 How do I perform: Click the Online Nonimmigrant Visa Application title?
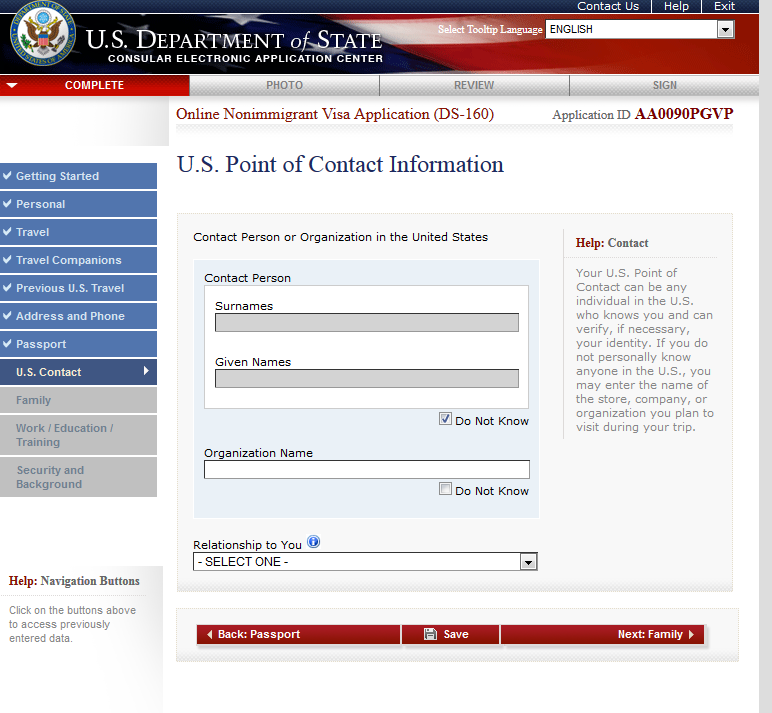tap(335, 114)
